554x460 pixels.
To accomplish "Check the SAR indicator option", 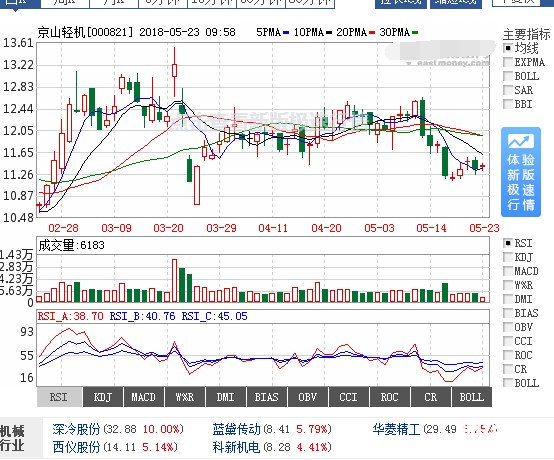I will click(508, 90).
